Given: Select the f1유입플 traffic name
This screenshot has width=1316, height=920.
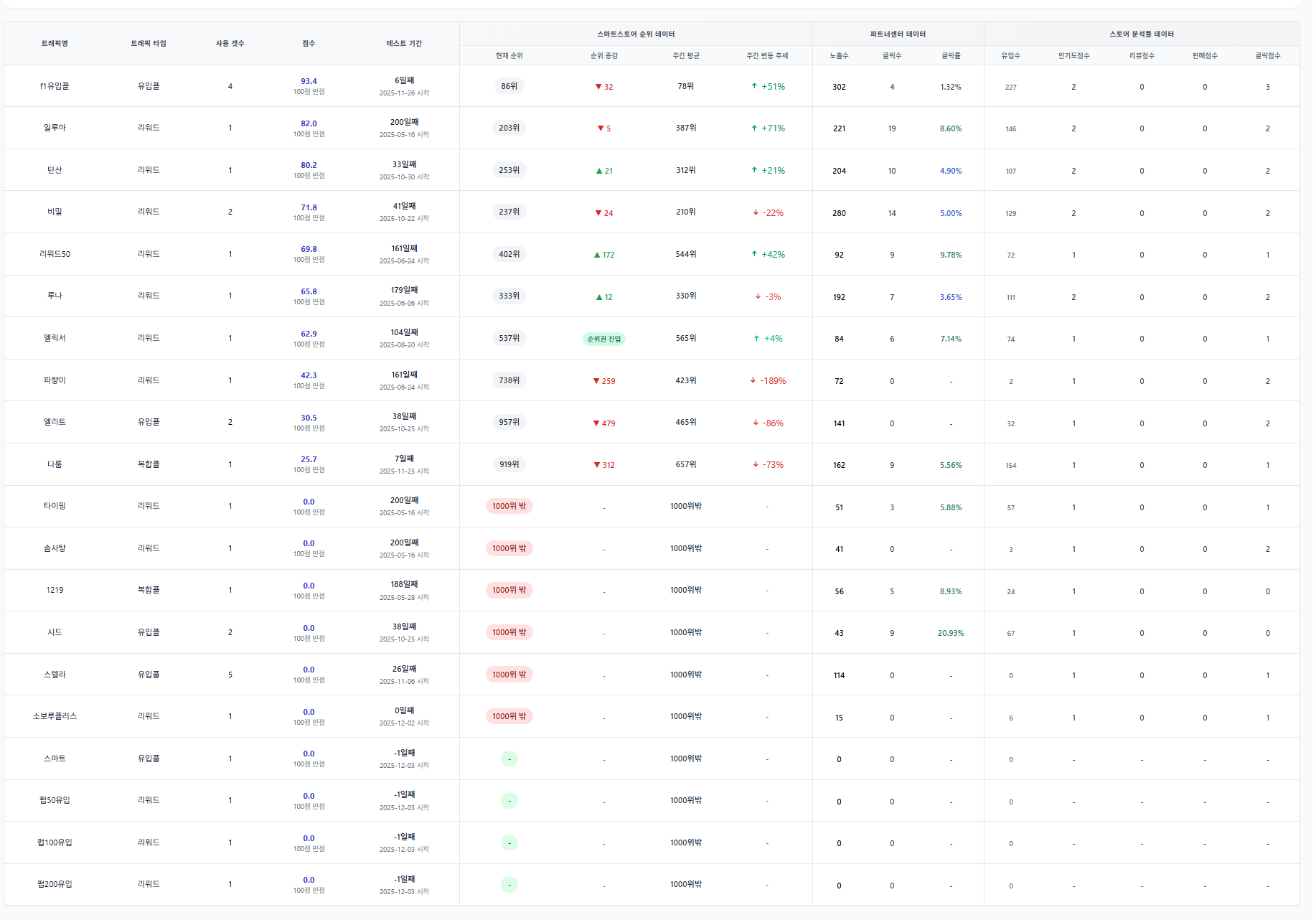Looking at the screenshot, I should tap(55, 86).
